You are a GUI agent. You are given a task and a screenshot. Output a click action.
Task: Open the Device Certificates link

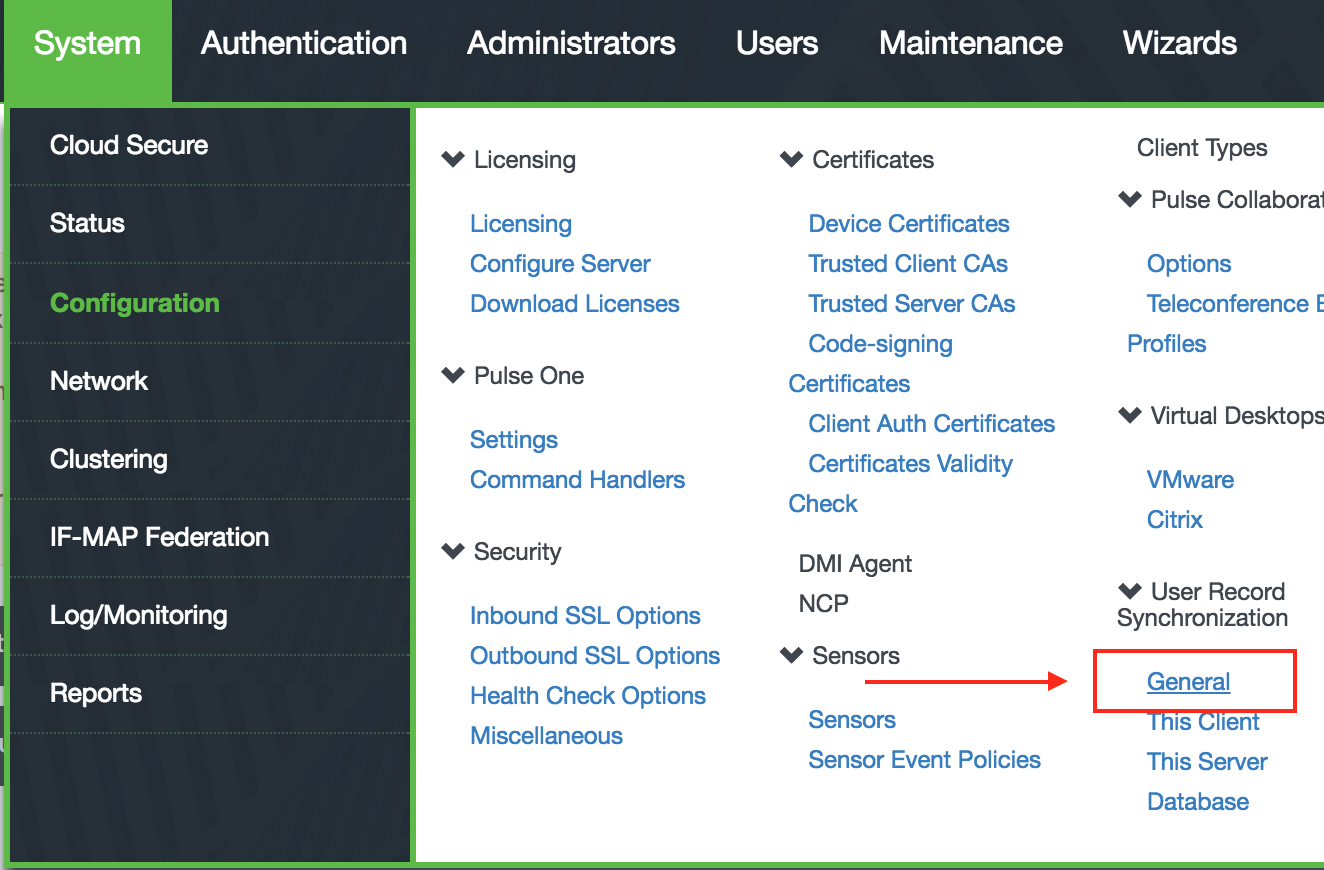(x=908, y=224)
